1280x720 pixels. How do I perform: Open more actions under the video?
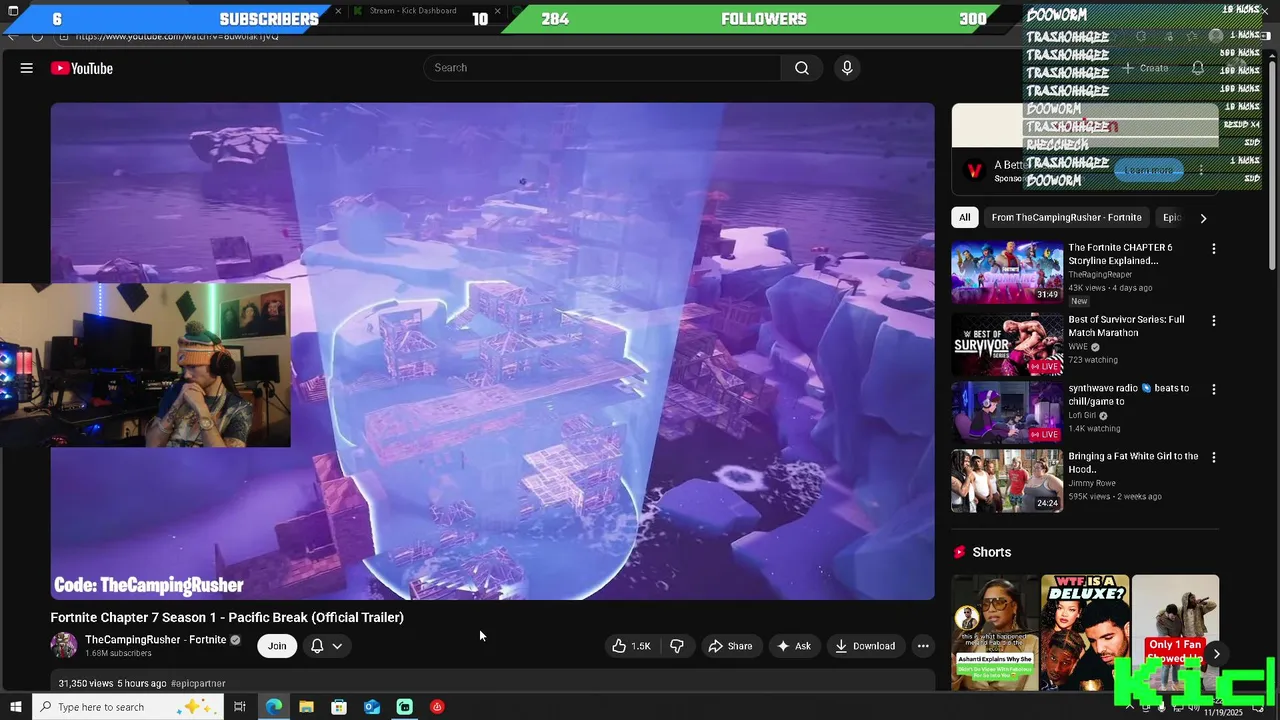[923, 646]
